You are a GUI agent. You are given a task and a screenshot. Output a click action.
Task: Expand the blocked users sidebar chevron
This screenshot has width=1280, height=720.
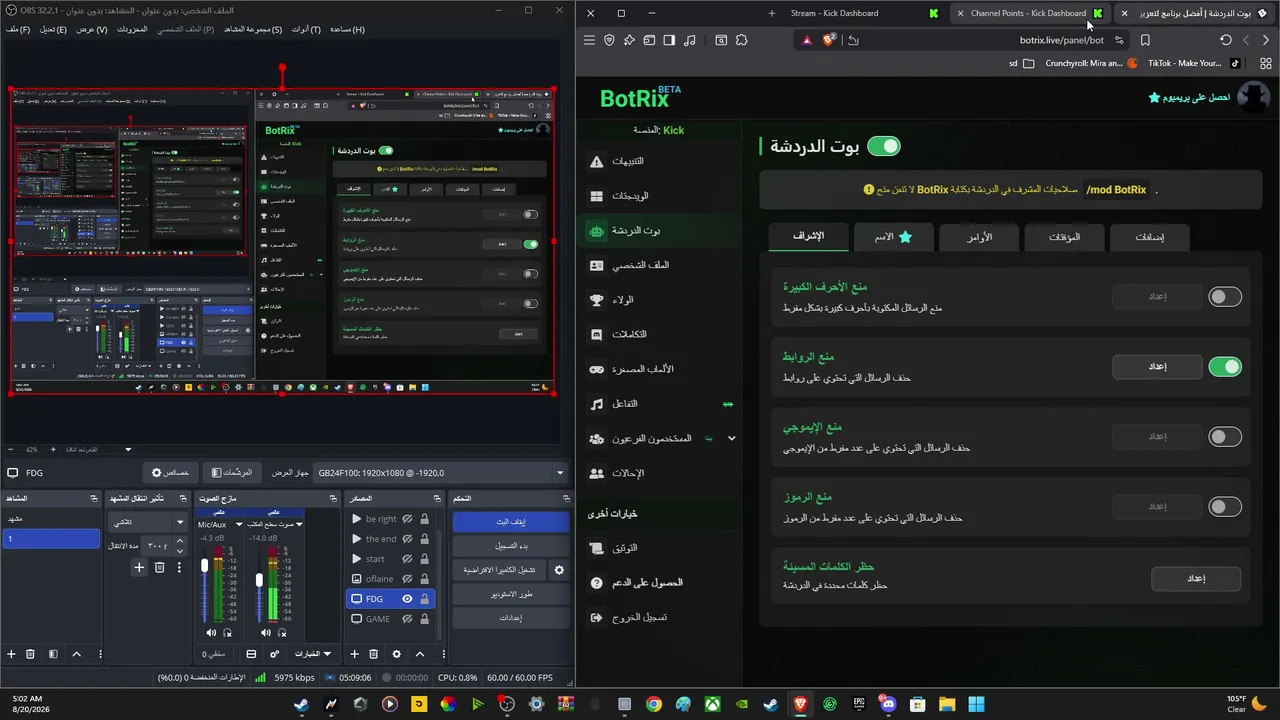731,439
